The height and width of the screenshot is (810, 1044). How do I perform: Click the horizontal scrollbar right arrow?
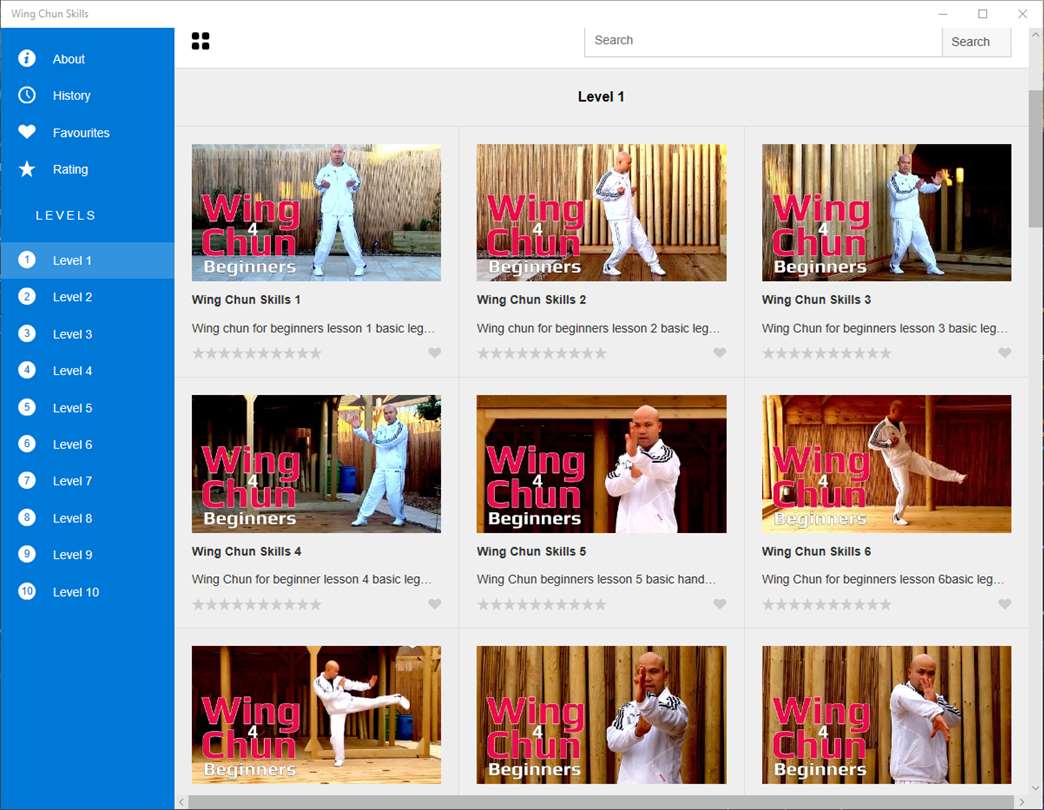[x=1022, y=802]
